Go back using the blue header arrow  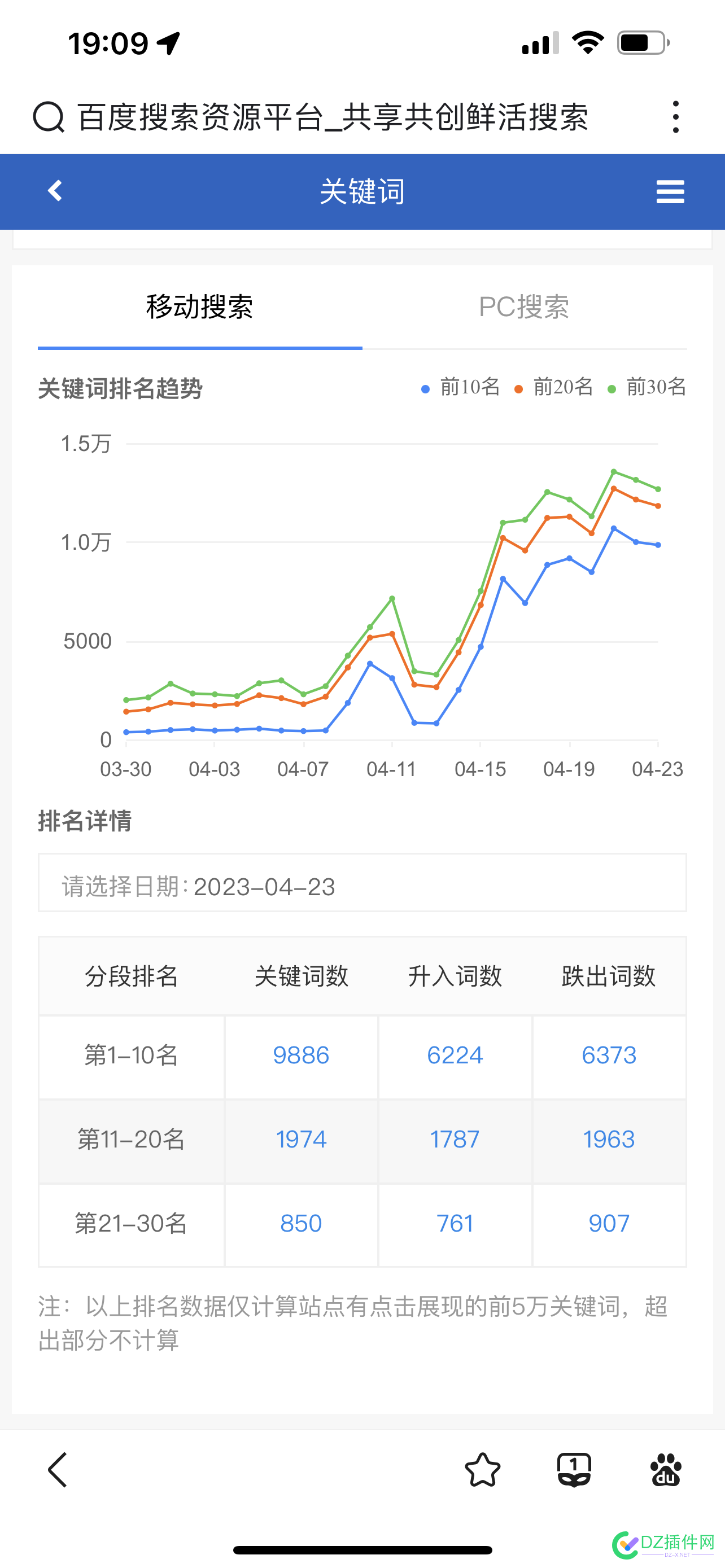(x=55, y=191)
